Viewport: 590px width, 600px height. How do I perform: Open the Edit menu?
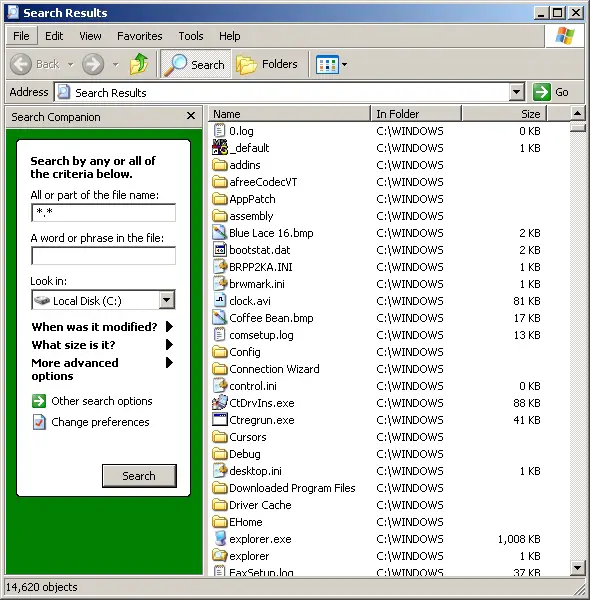[54, 36]
